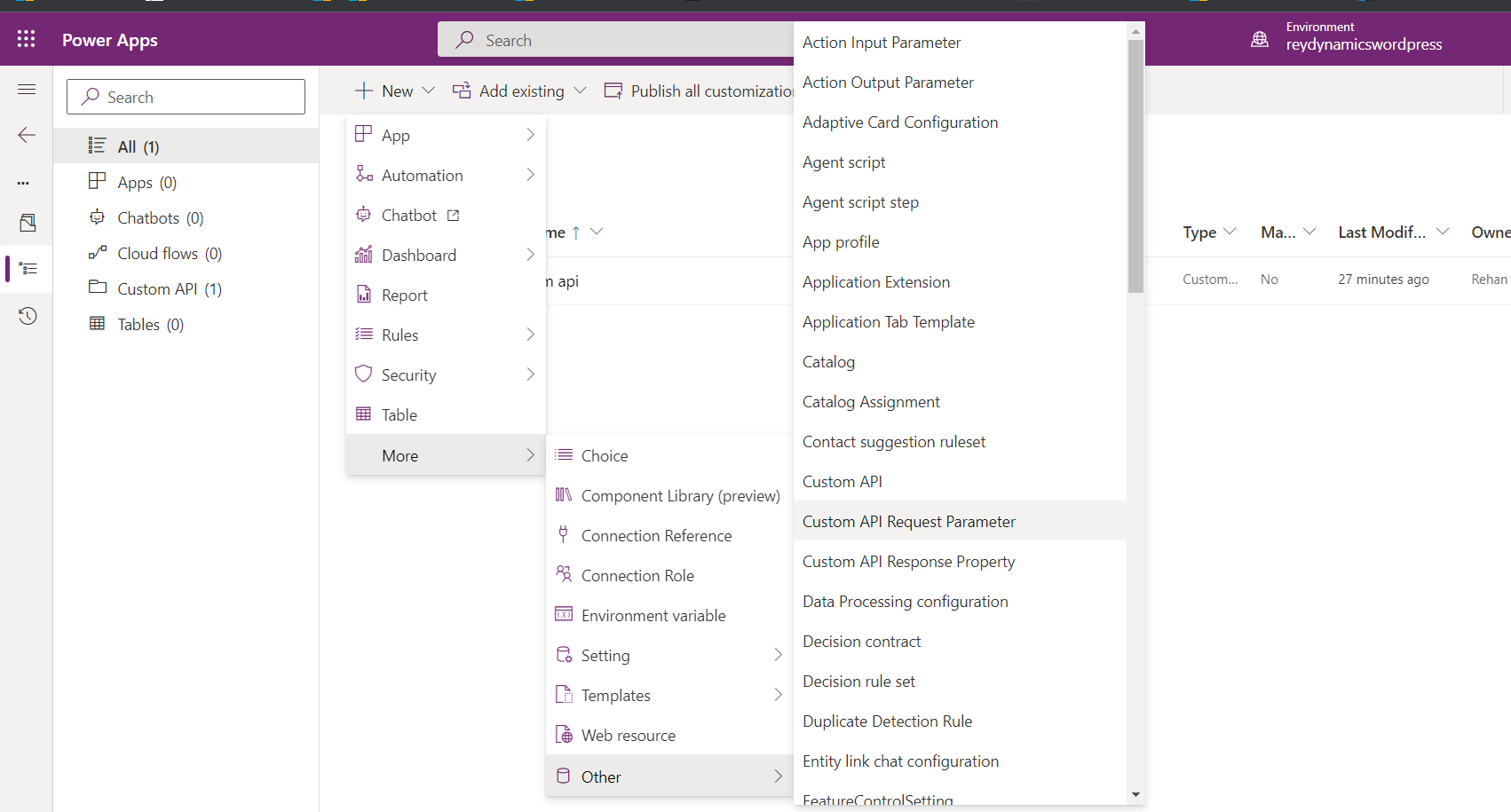The height and width of the screenshot is (812, 1511).
Task: Open the History icon in left rail
Action: tap(28, 316)
